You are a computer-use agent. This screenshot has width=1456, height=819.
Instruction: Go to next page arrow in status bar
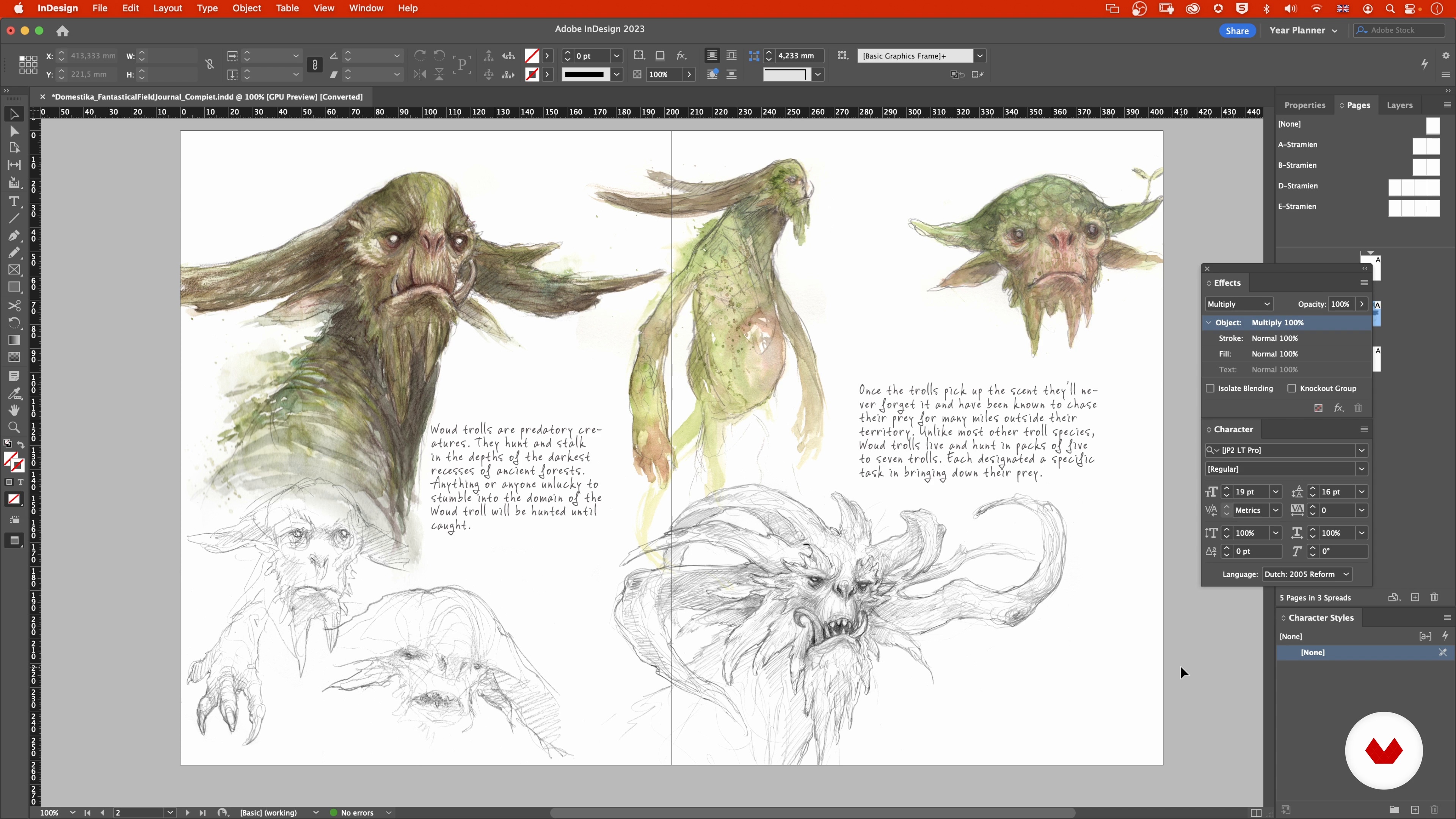pos(188,813)
